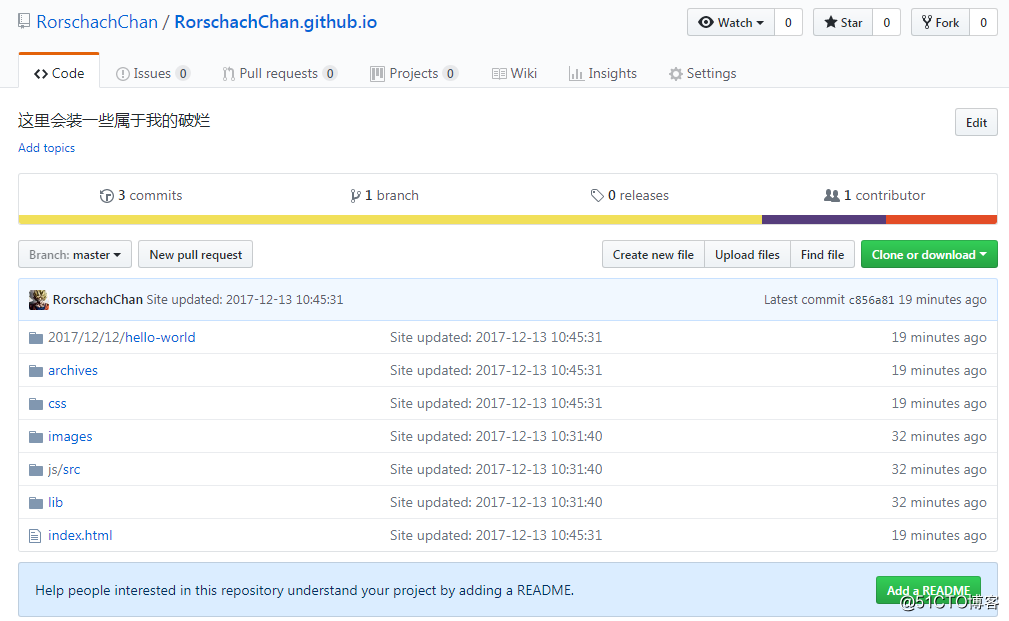
Task: Open the fork count beside Fork
Action: (x=983, y=23)
